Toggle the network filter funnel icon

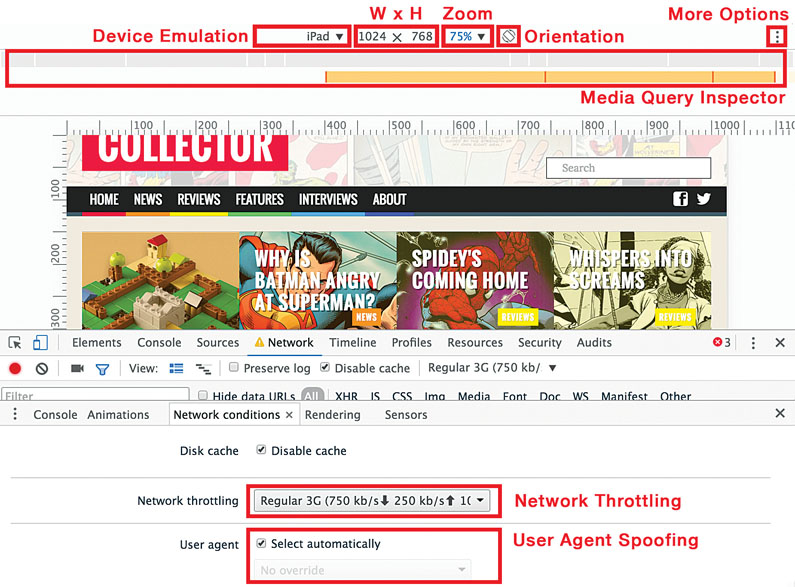pyautogui.click(x=102, y=369)
